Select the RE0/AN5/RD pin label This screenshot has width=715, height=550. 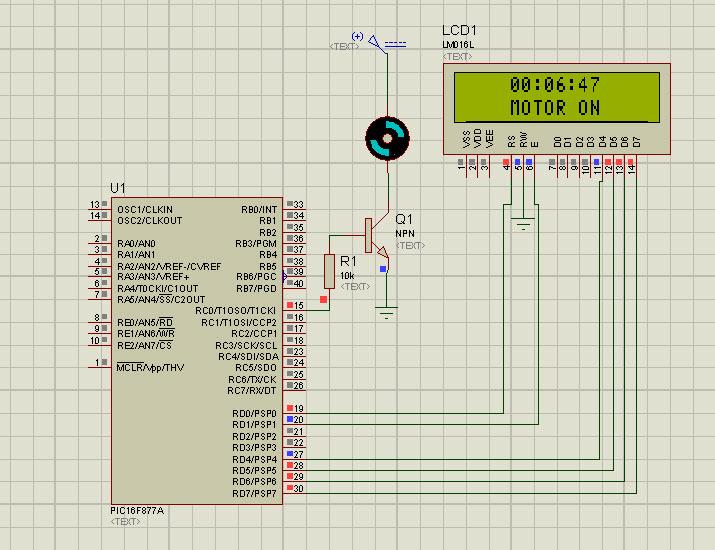coord(145,322)
